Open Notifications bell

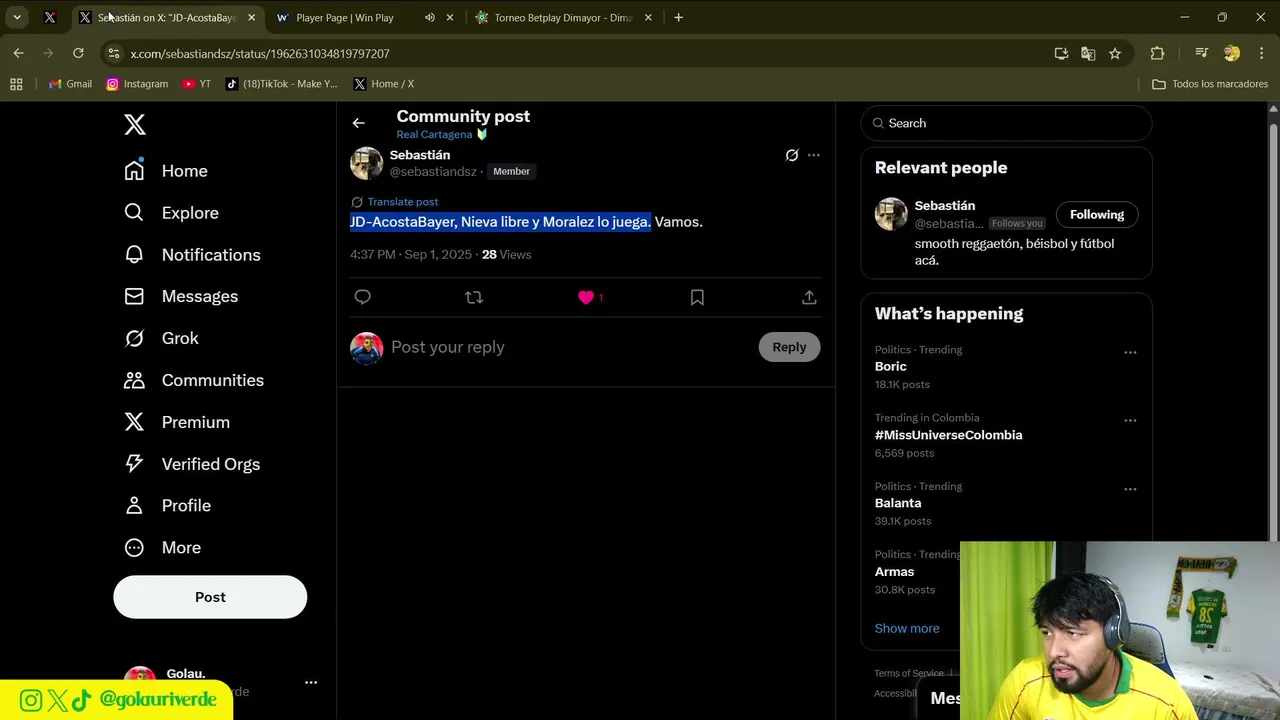(134, 255)
